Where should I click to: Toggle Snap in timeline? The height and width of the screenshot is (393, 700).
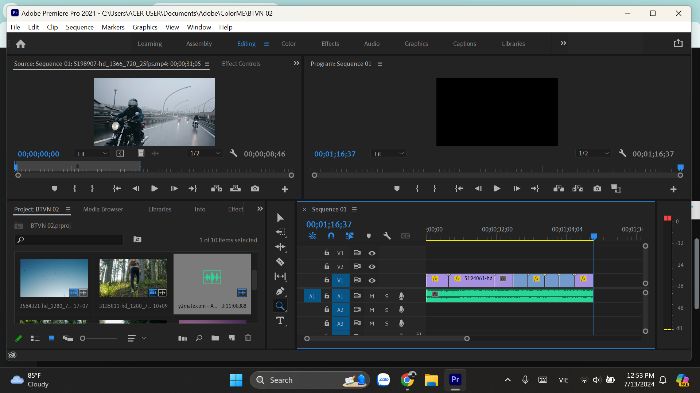pyautogui.click(x=331, y=235)
